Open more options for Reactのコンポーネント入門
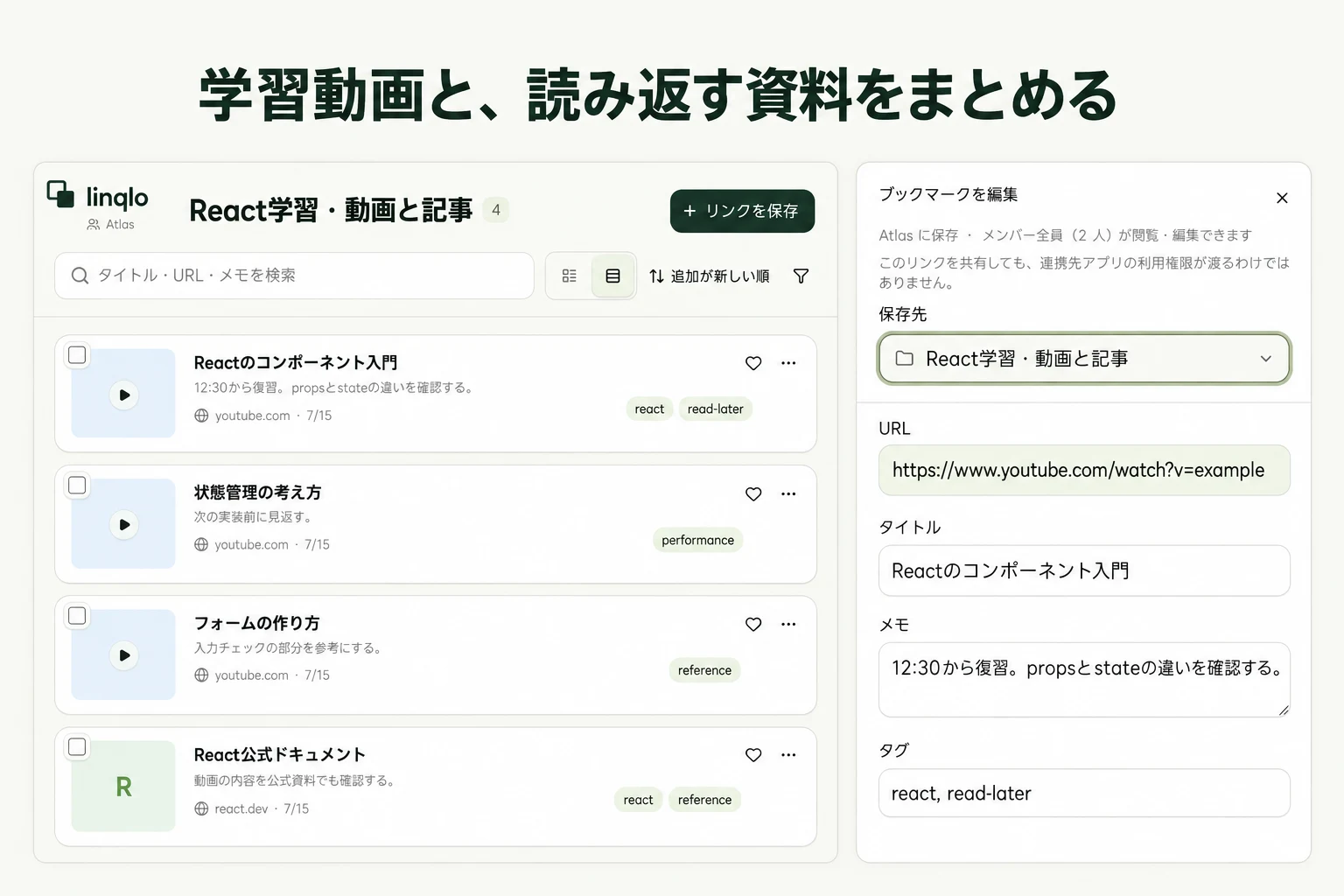The image size is (1344, 896). pos(788,363)
